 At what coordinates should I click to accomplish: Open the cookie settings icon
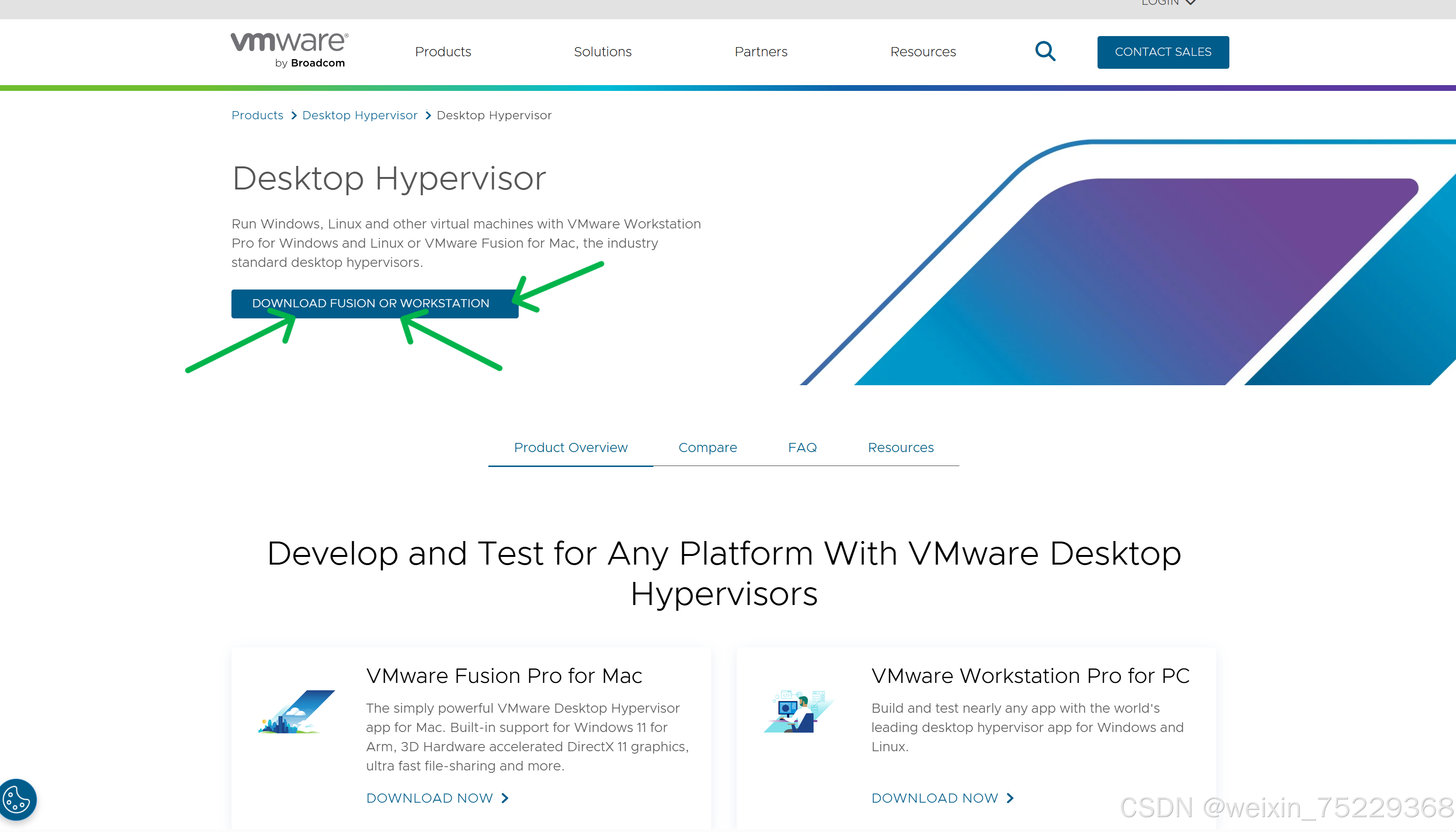[x=17, y=799]
